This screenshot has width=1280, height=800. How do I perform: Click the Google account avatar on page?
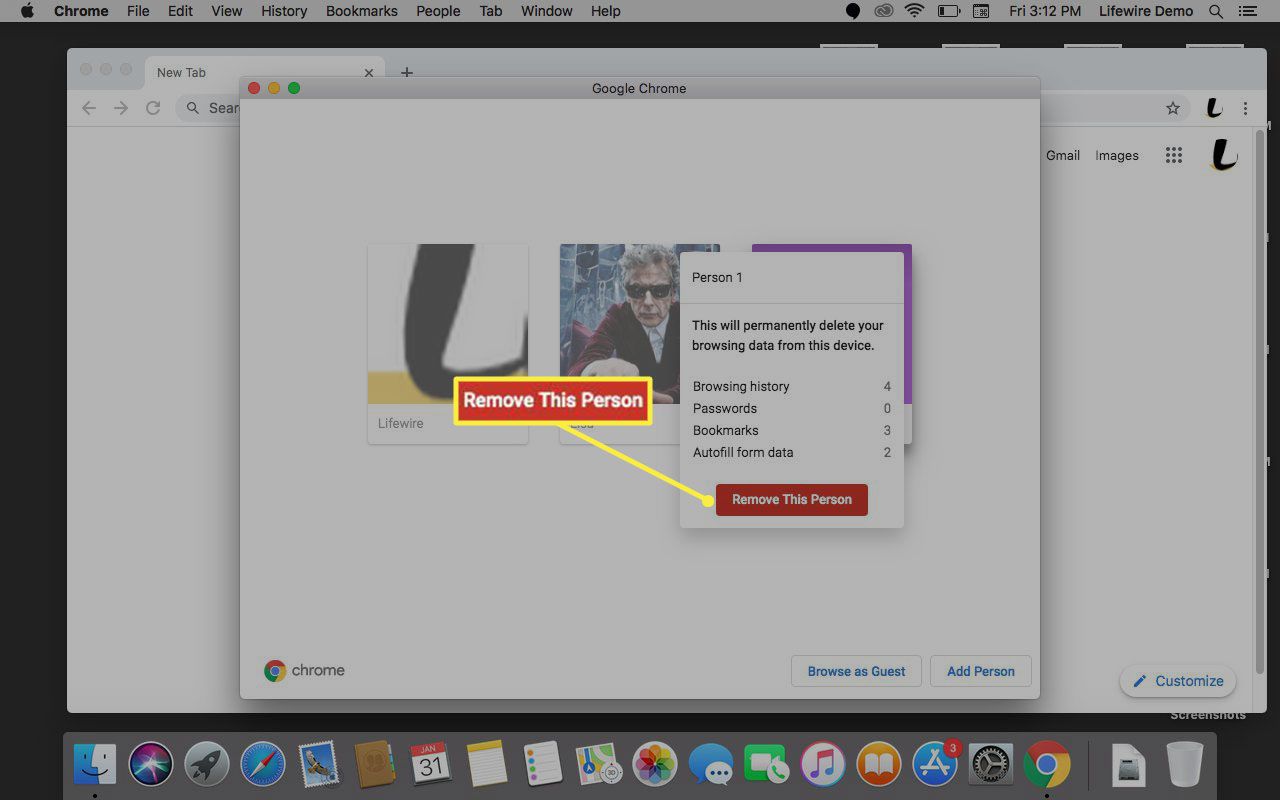1223,155
